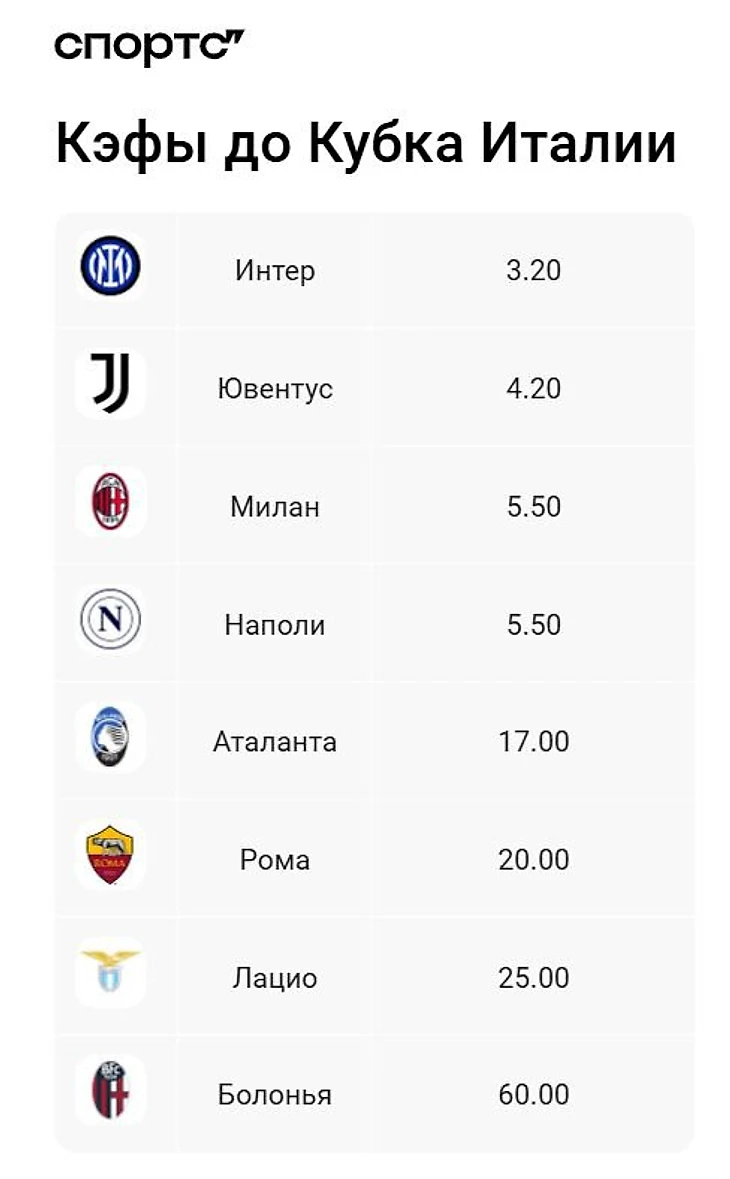The width and height of the screenshot is (730, 1179).
Task: Select the Наполи team name
Action: (275, 625)
